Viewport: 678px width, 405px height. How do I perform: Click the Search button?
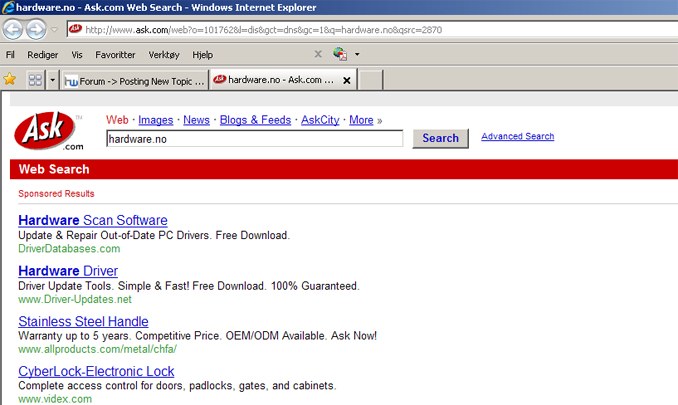click(440, 138)
